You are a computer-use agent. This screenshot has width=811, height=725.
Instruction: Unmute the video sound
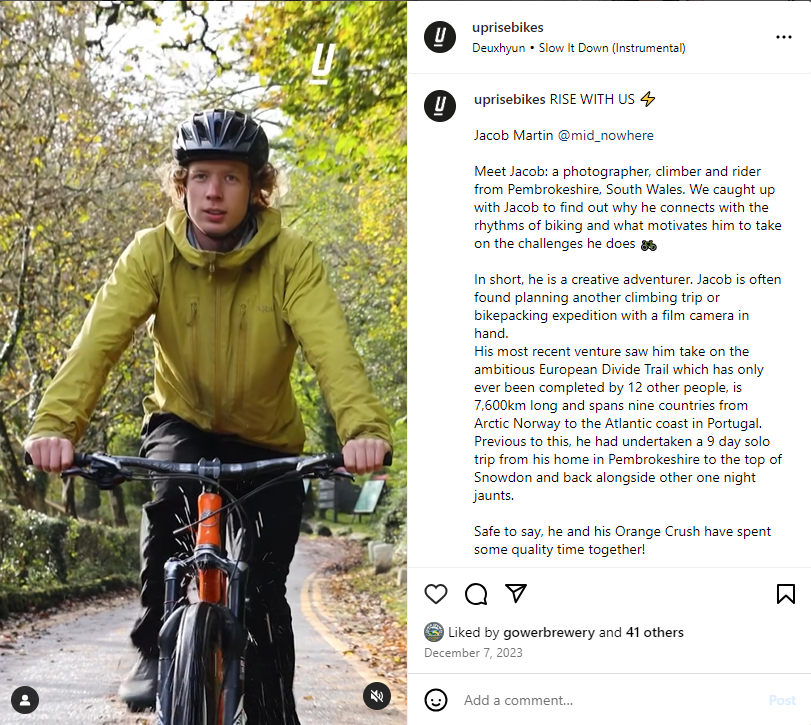(x=376, y=696)
